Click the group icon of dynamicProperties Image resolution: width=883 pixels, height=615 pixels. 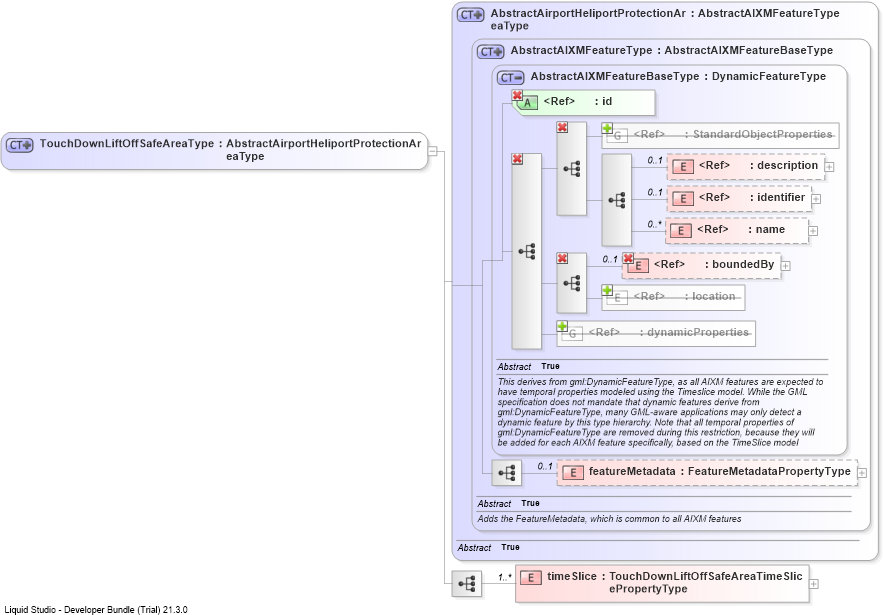click(x=573, y=333)
